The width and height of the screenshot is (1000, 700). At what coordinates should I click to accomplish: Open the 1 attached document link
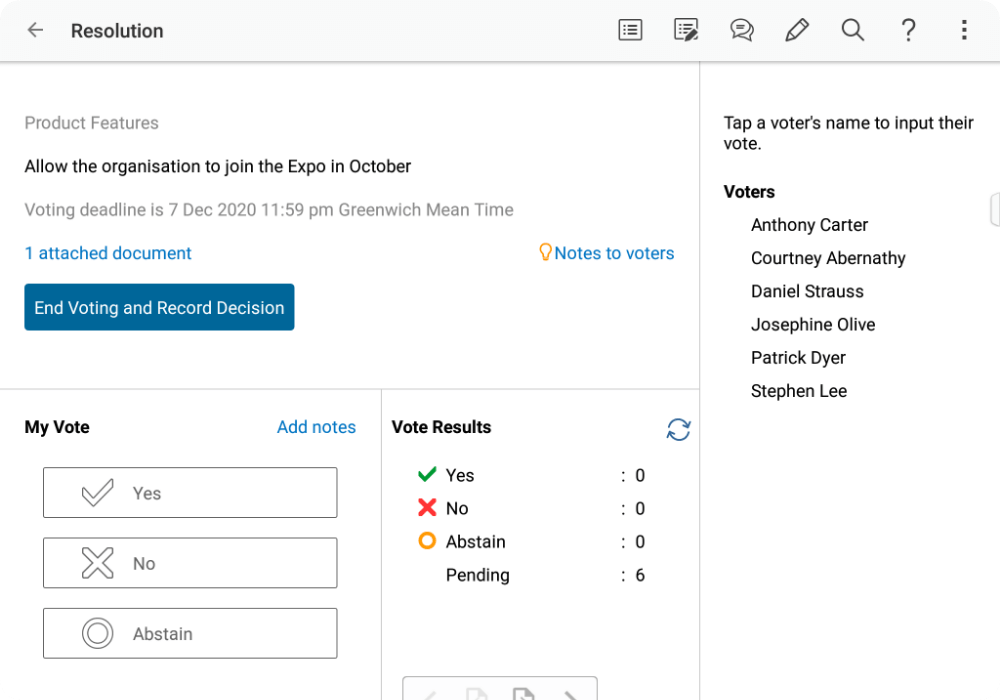click(108, 254)
